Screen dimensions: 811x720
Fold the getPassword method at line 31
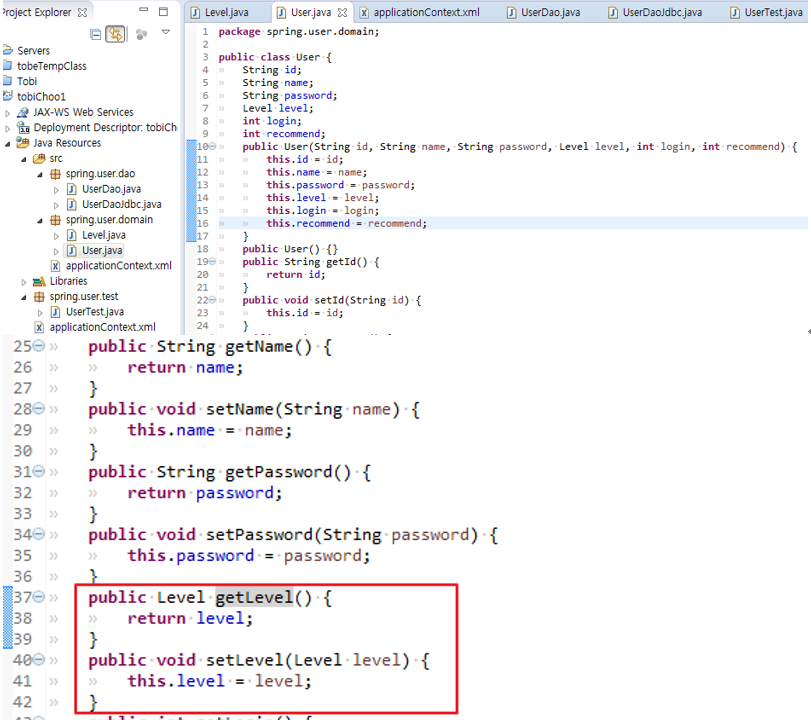point(39,472)
